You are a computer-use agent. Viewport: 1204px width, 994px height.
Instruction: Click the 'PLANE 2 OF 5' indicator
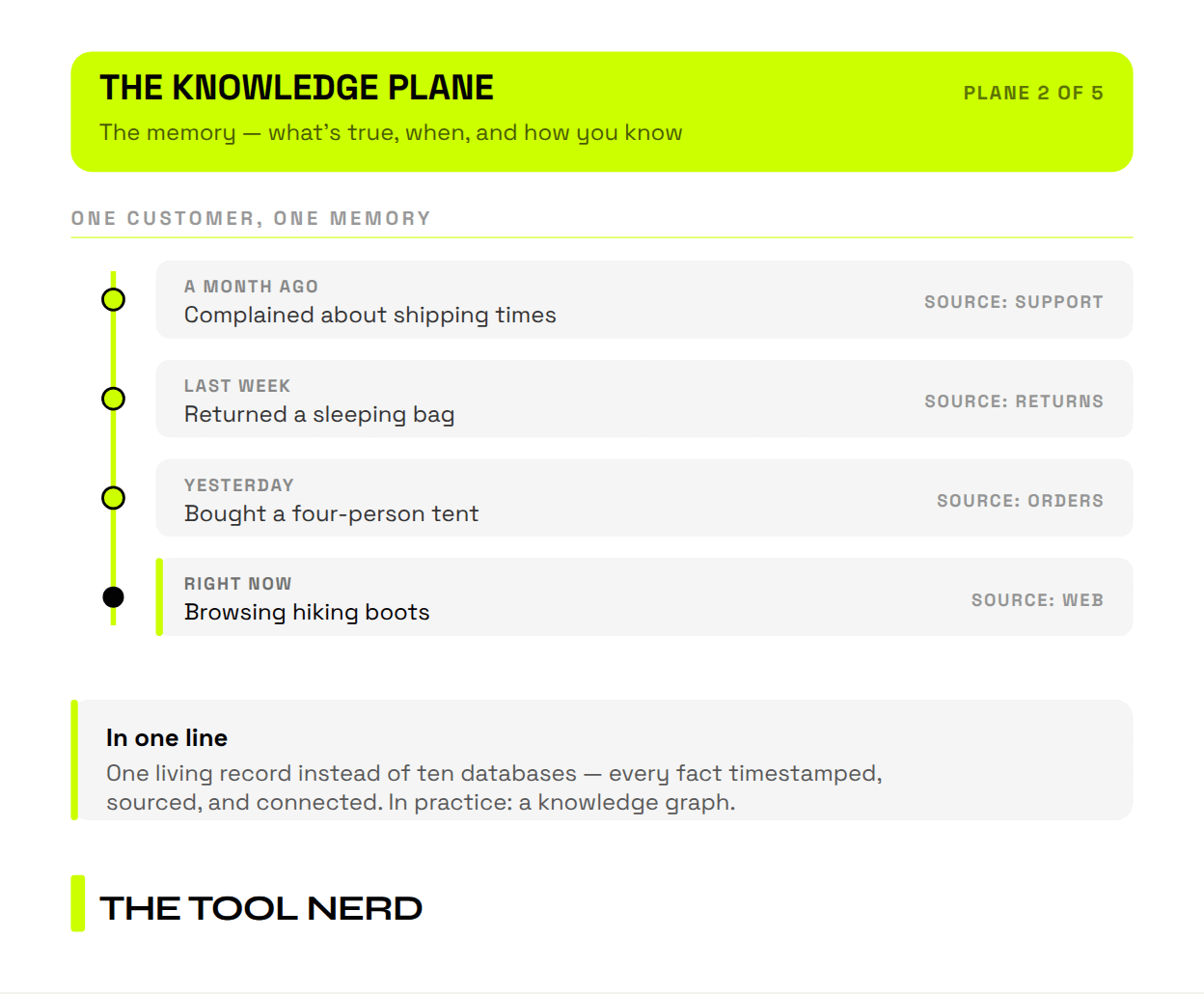(x=1033, y=93)
